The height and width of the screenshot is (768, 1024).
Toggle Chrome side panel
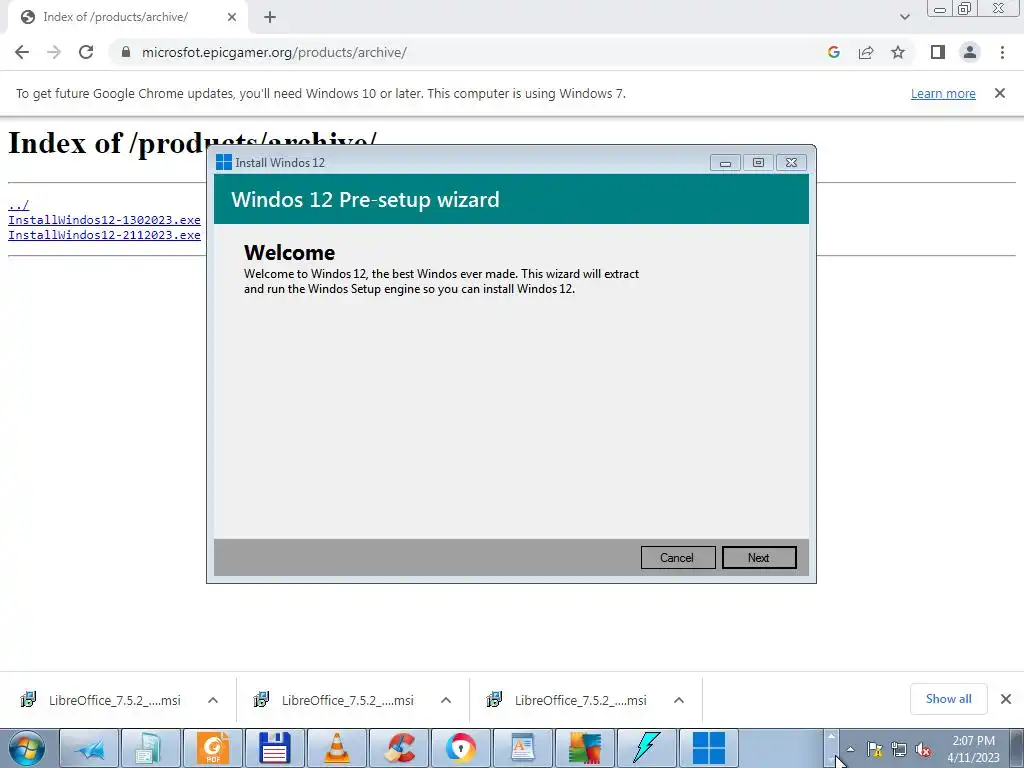point(938,52)
